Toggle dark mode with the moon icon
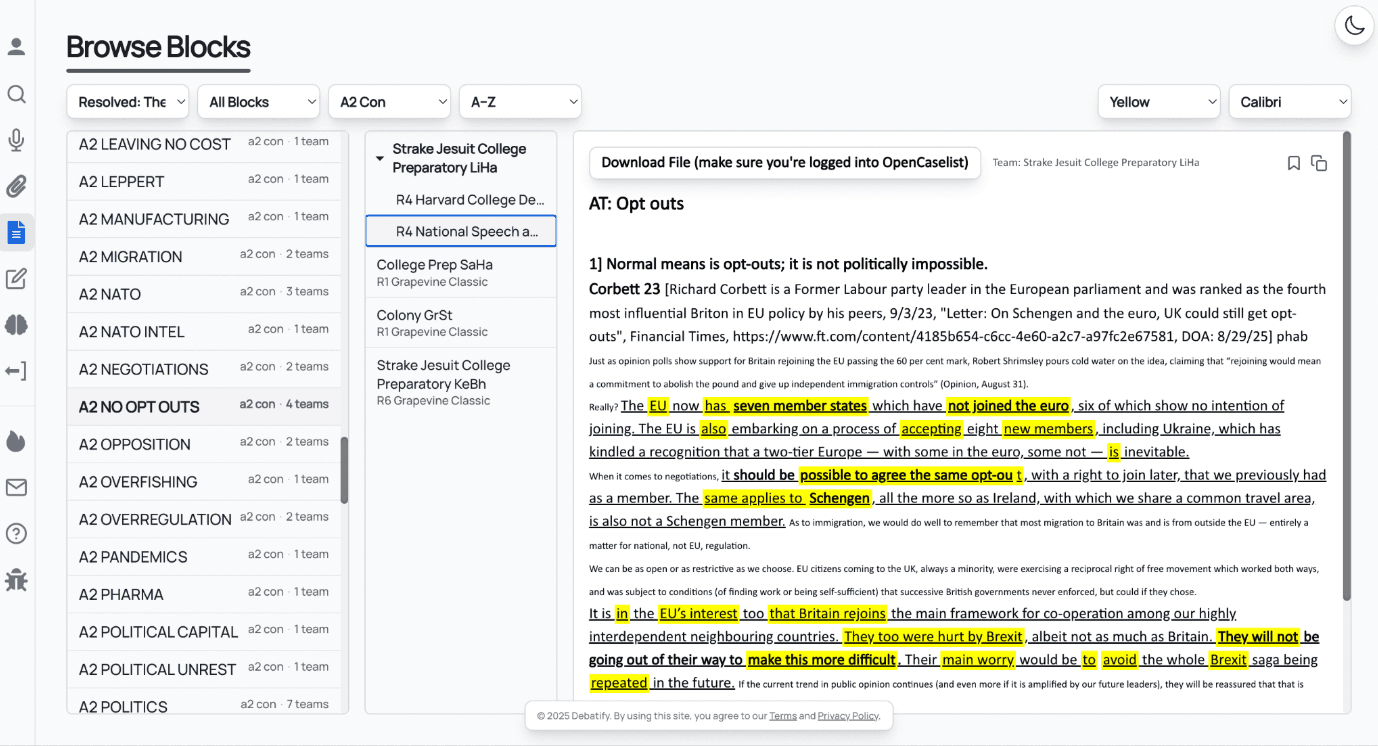The image size is (1378, 746). (x=1354, y=26)
